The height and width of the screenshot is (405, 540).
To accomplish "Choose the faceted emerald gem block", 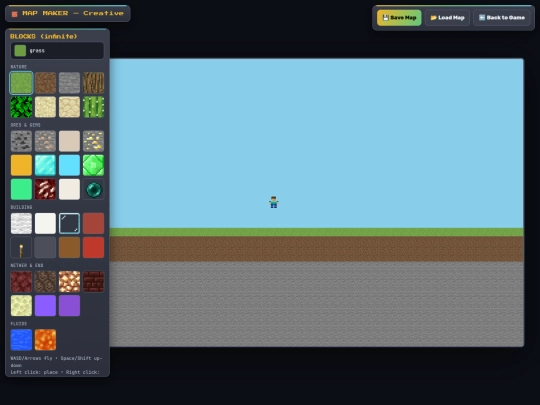I will pos(93,165).
